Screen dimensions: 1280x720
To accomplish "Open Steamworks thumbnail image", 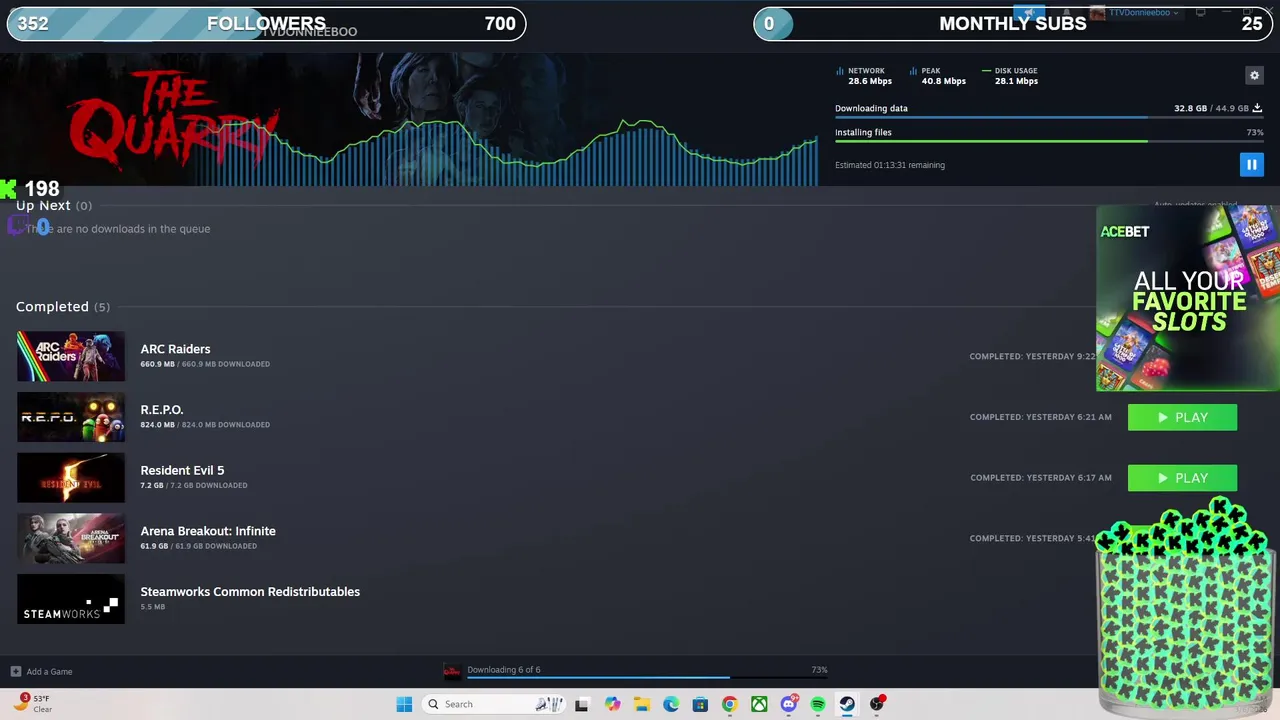I will tap(71, 599).
